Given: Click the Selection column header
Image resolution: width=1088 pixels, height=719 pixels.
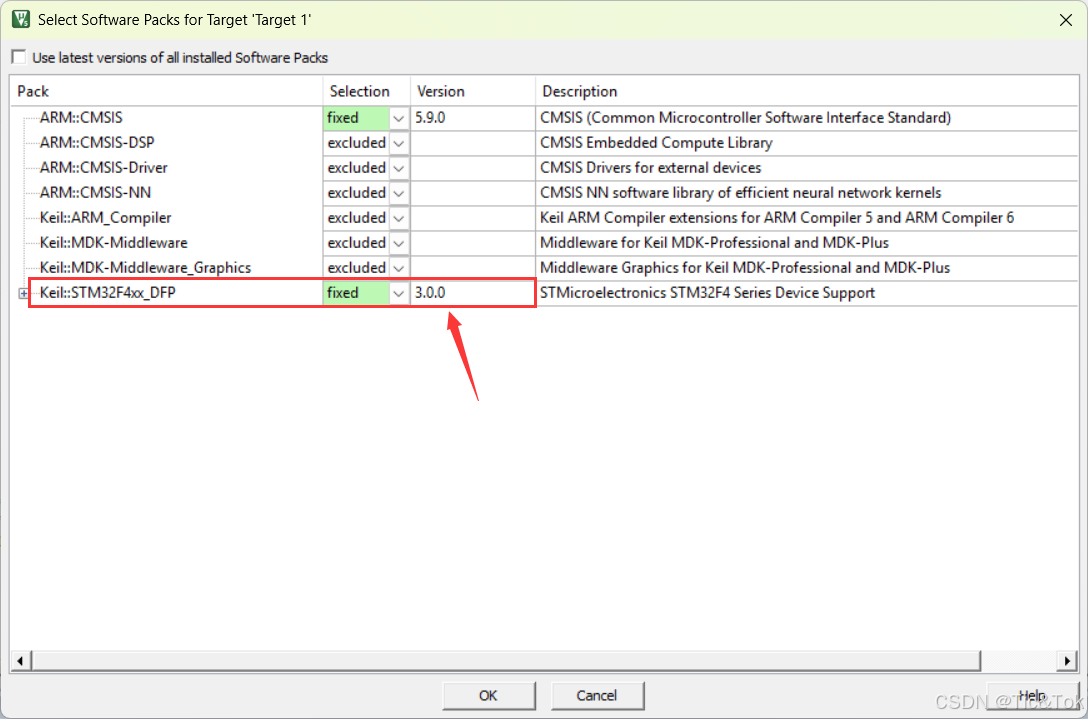Looking at the screenshot, I should point(367,92).
